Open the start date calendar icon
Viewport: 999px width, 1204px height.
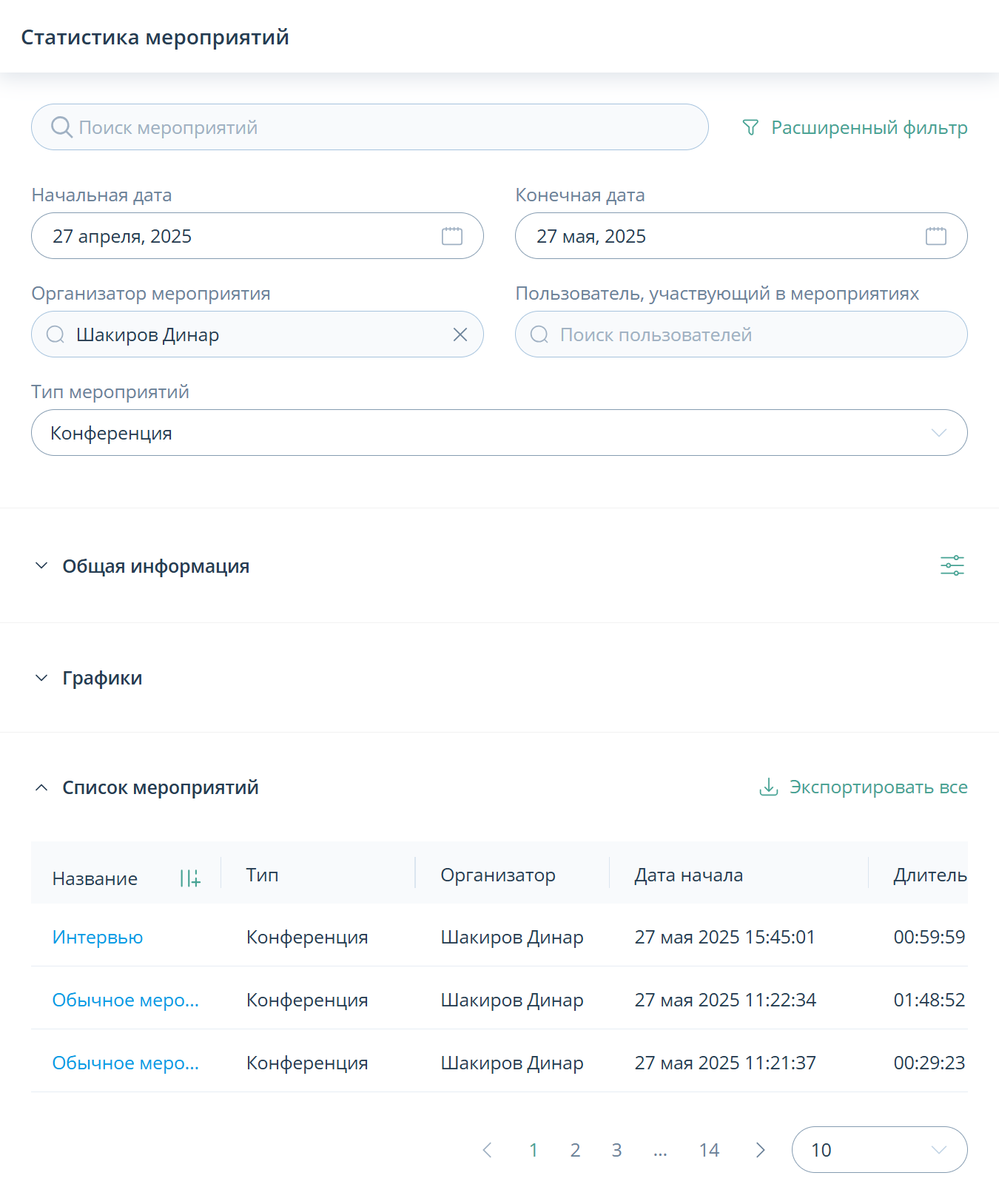pos(452,236)
